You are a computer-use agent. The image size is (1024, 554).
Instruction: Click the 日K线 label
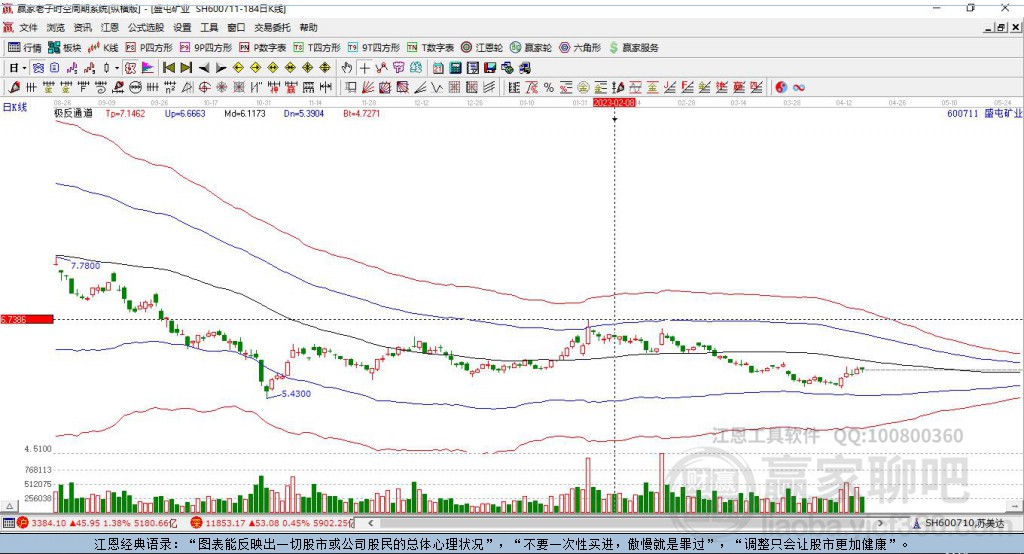(x=15, y=107)
